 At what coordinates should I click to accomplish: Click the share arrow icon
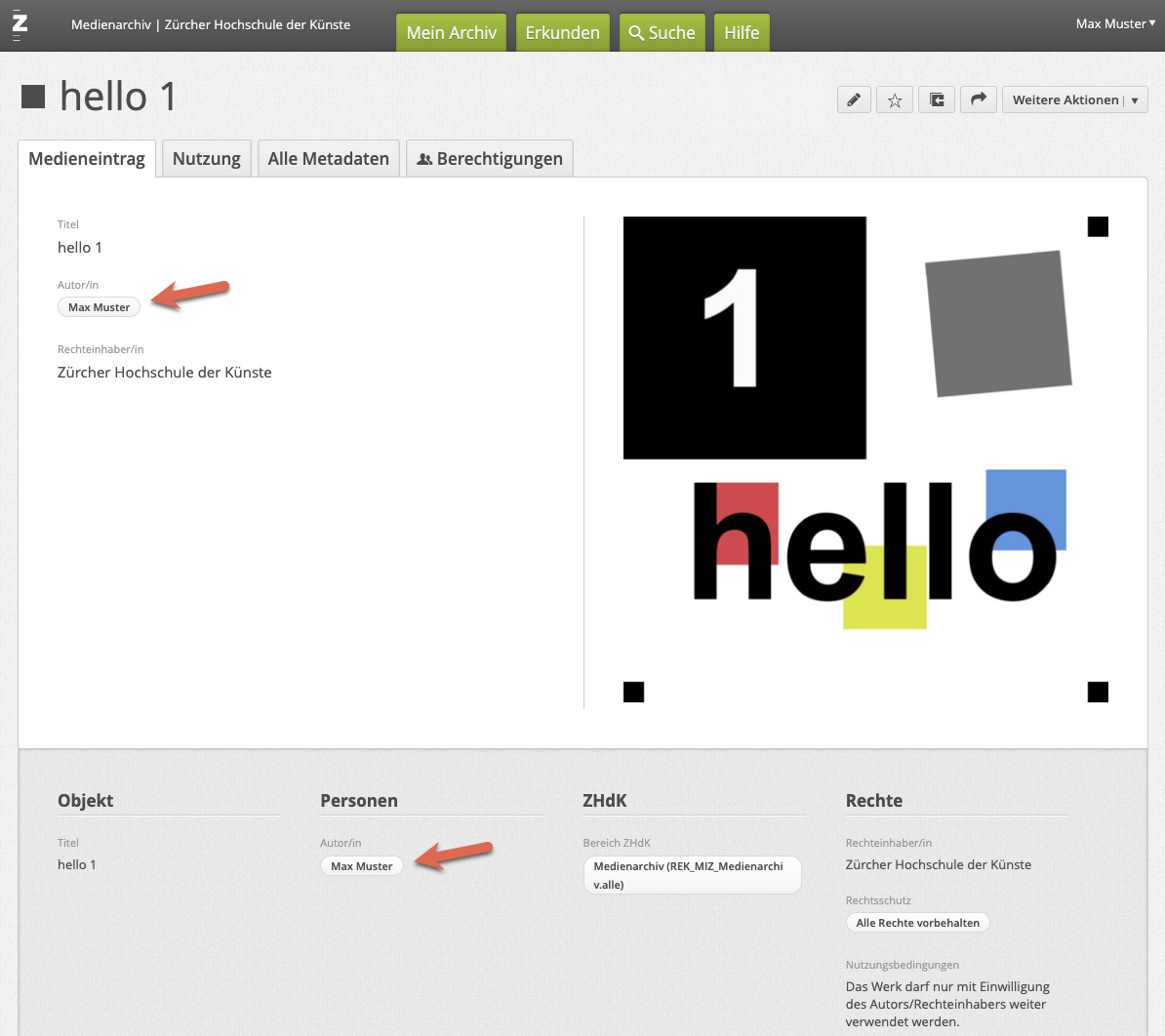click(x=978, y=100)
